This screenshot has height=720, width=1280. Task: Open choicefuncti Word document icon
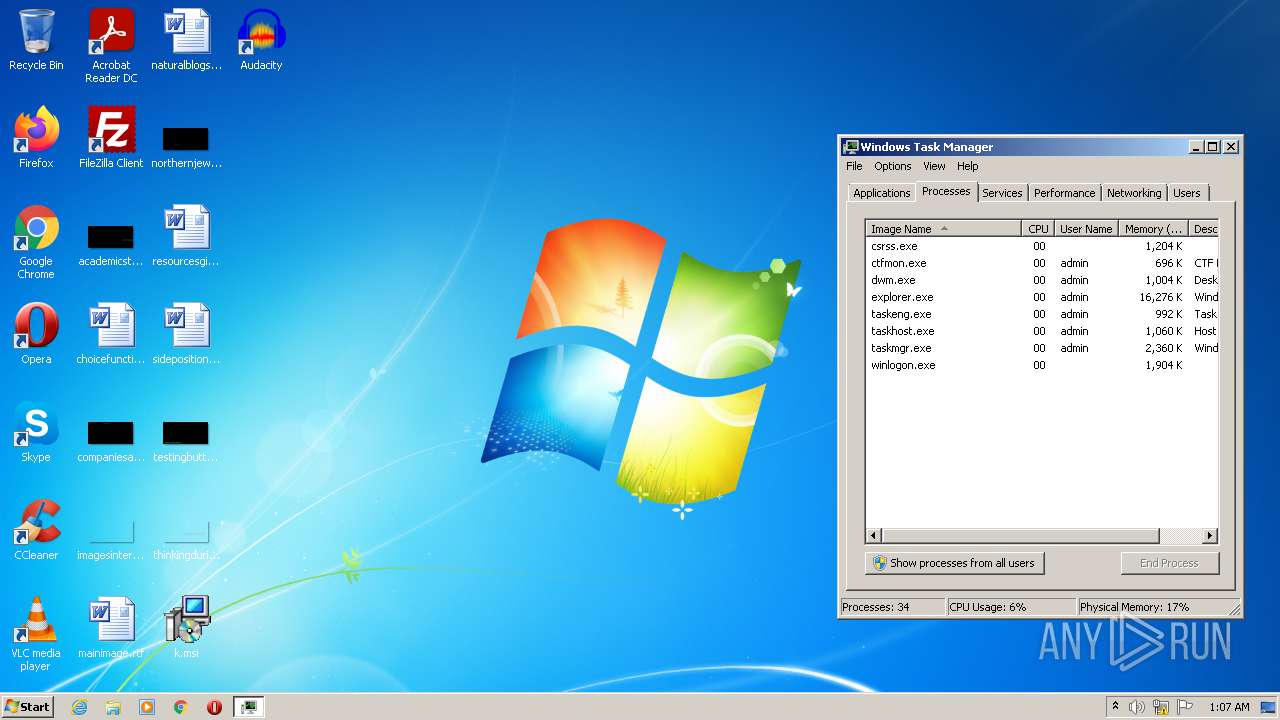[111, 334]
